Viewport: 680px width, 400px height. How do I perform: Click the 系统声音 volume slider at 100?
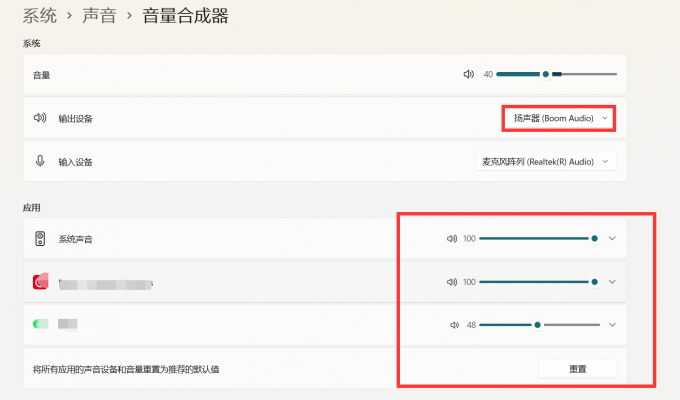coord(540,238)
